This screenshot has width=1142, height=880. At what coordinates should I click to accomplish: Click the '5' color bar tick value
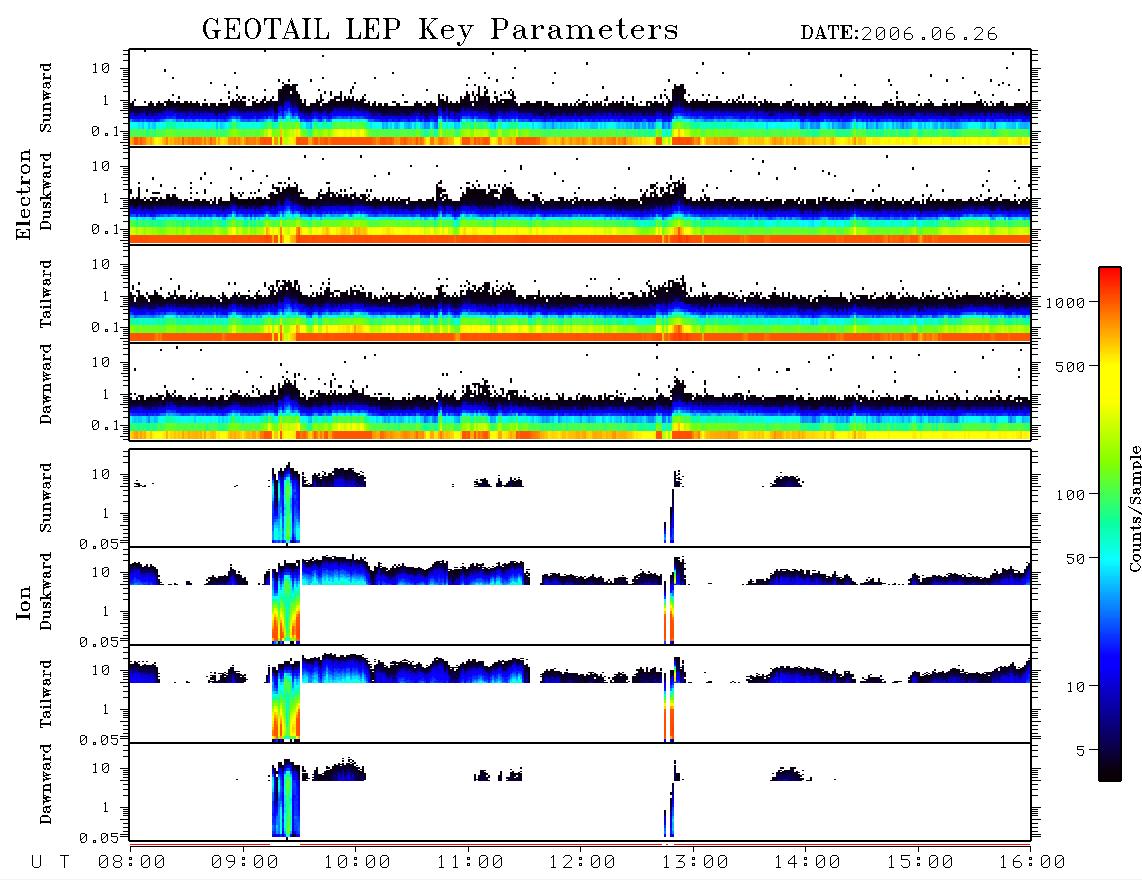[1081, 750]
